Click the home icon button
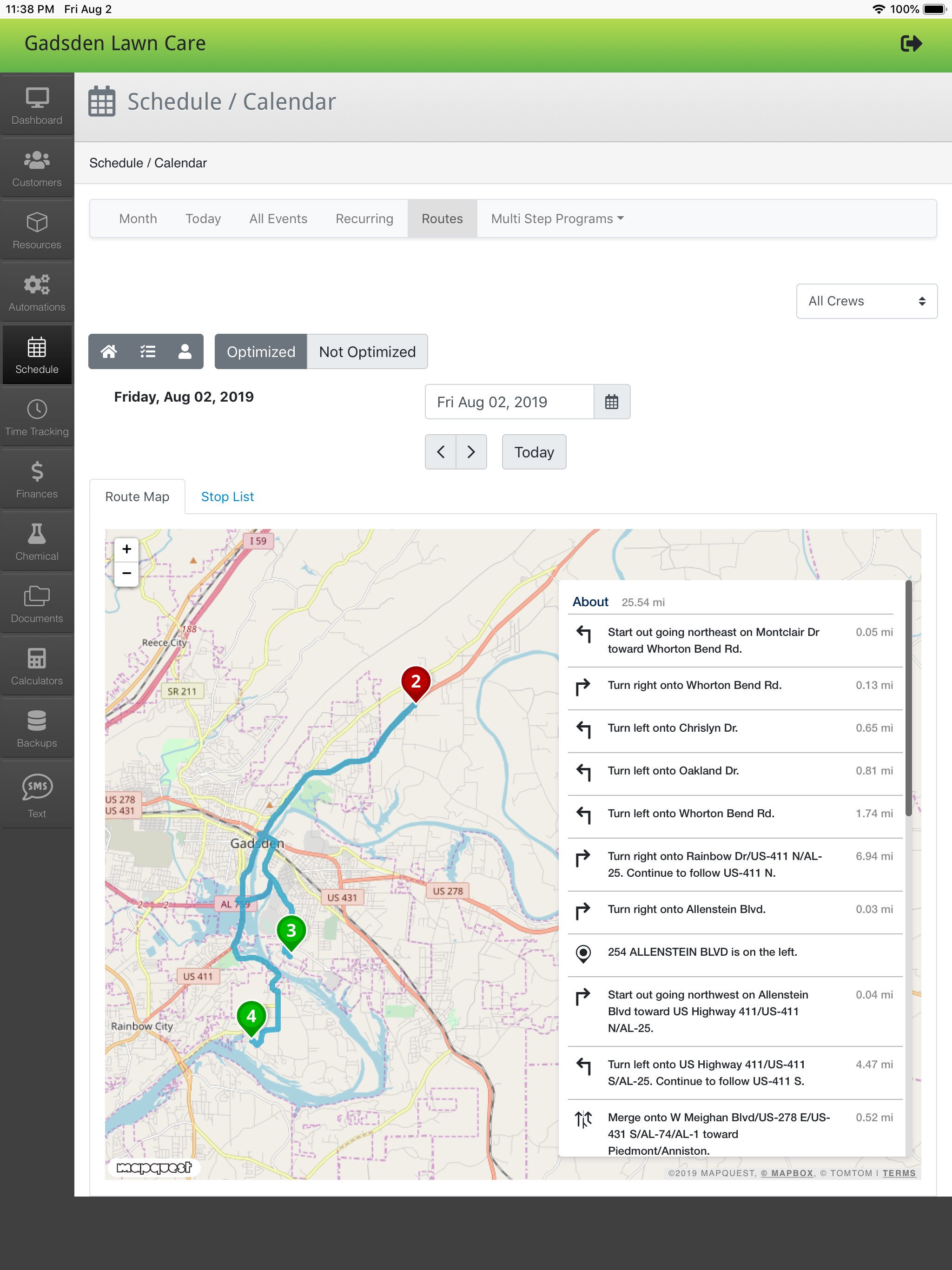The height and width of the screenshot is (1270, 952). pyautogui.click(x=109, y=351)
